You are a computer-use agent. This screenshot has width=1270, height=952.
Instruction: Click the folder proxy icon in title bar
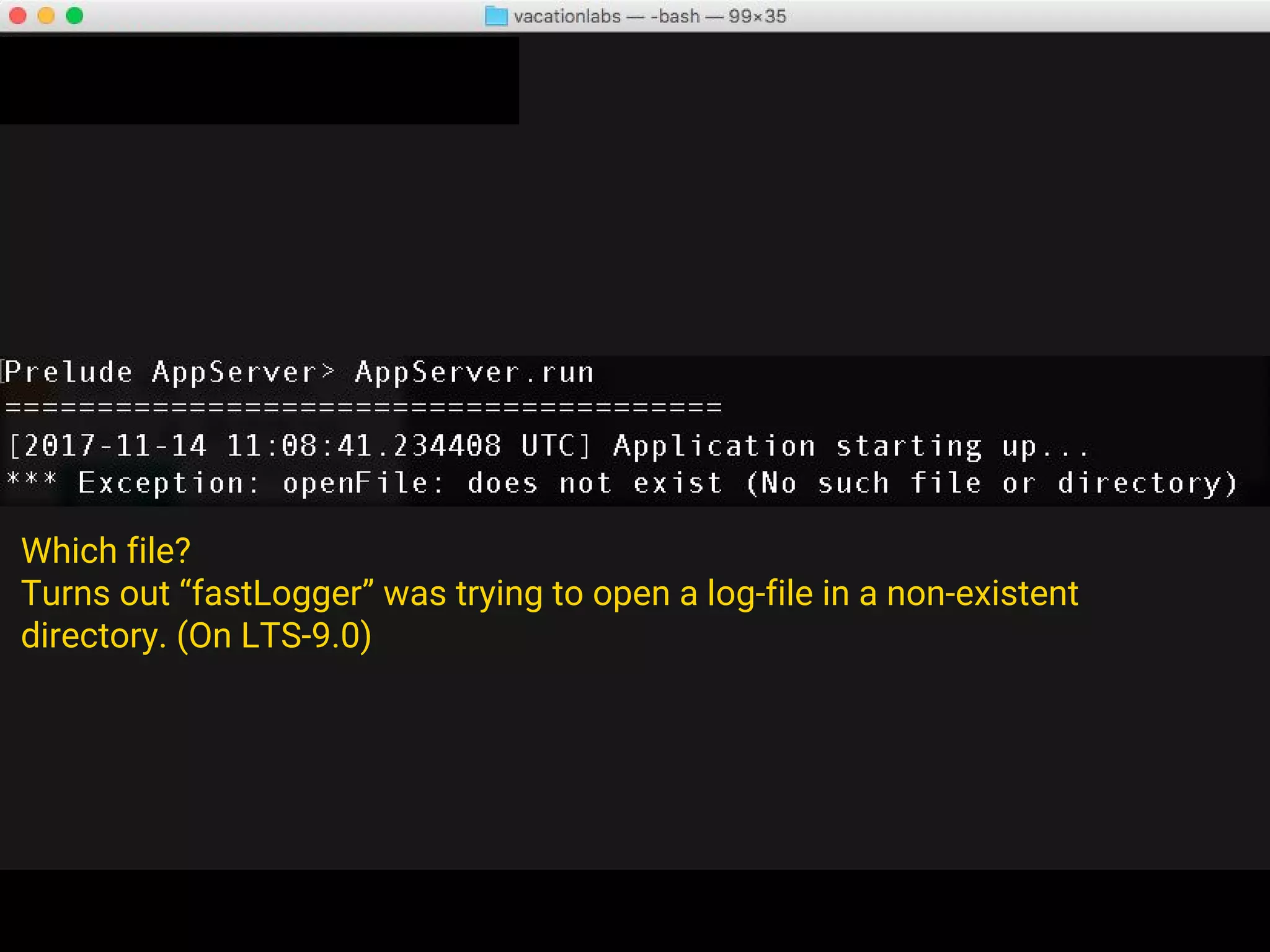tap(496, 15)
